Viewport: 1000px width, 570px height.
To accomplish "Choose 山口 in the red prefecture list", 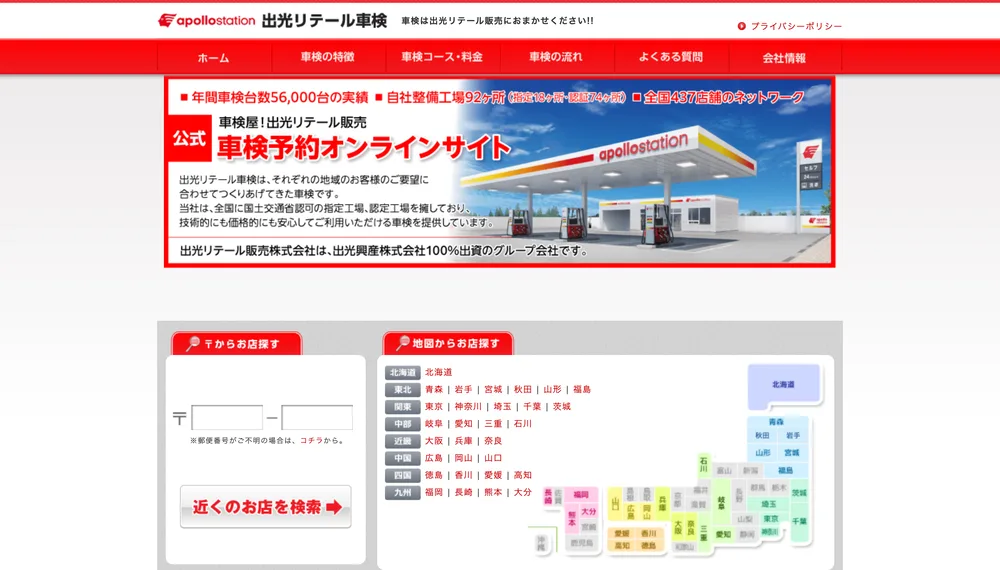I will point(493,458).
